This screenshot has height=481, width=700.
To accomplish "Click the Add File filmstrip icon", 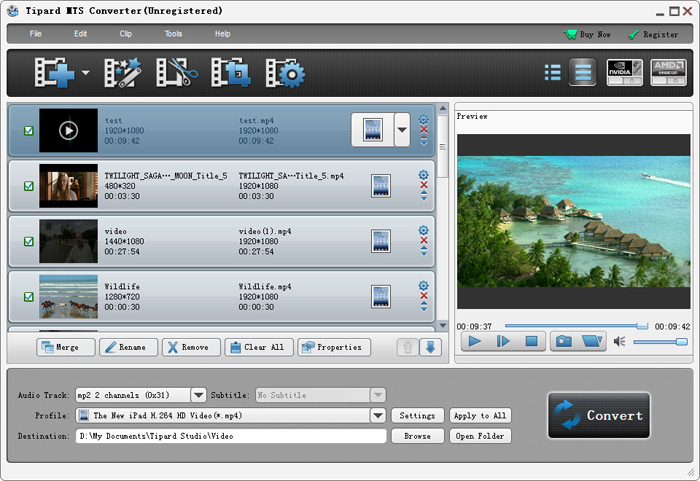I will pos(54,72).
